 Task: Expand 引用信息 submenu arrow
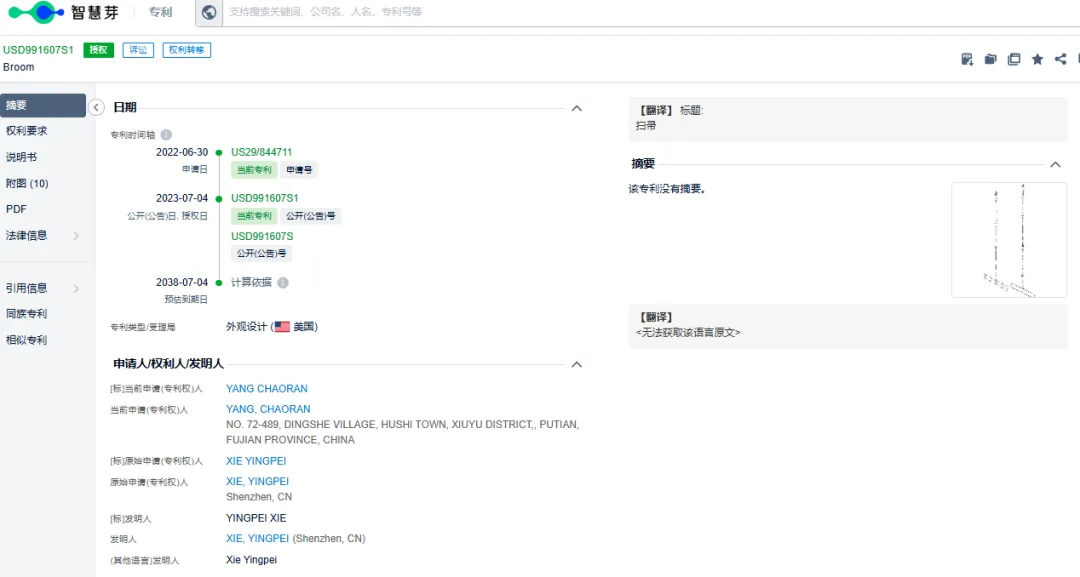pos(76,288)
